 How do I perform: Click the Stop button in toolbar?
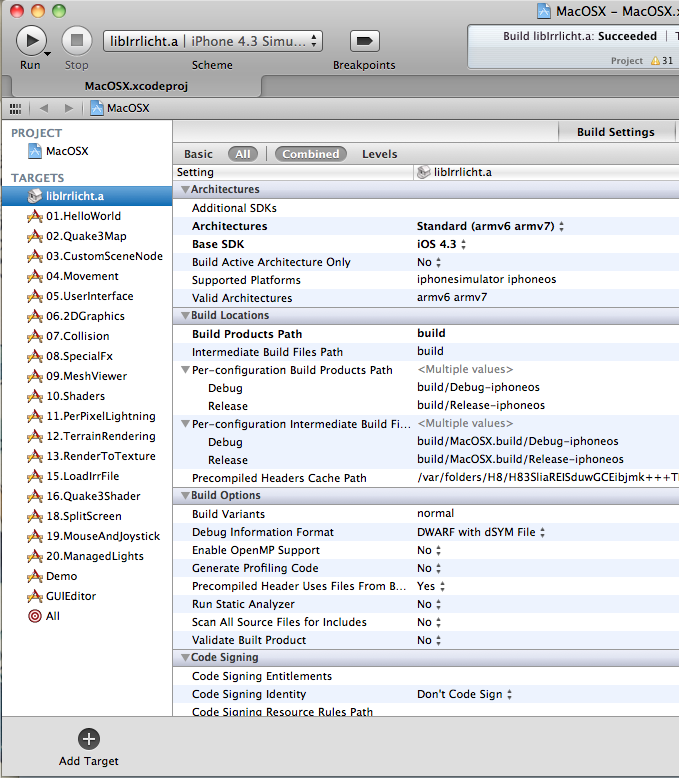coord(76,41)
